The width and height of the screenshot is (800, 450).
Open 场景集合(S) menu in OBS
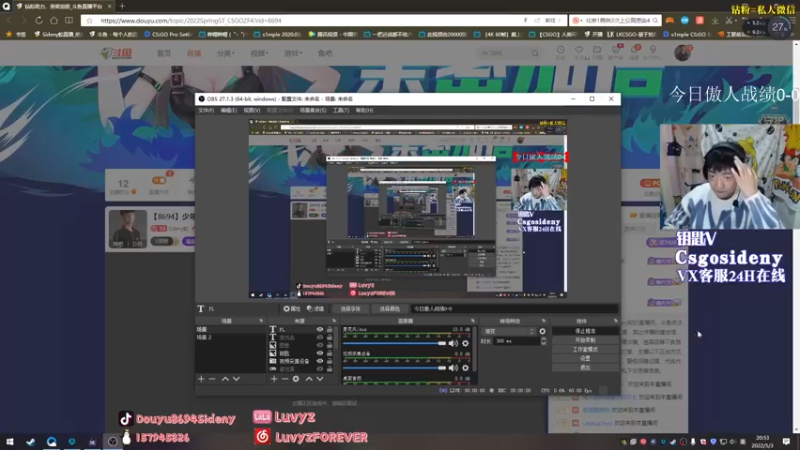[x=313, y=110]
